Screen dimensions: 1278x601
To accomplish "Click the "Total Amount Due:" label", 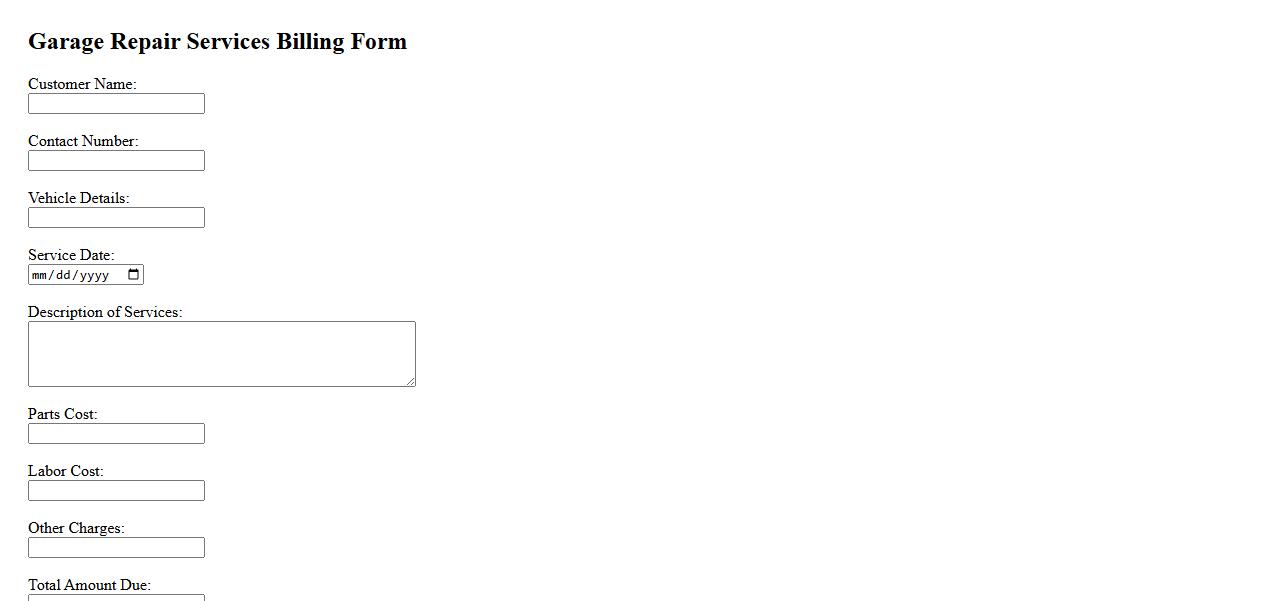I will pos(89,585).
